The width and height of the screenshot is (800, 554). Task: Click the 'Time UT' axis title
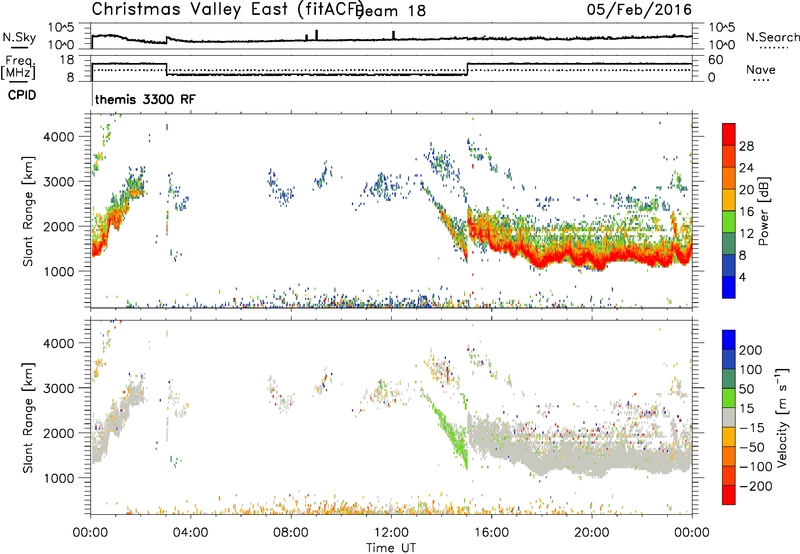391,547
